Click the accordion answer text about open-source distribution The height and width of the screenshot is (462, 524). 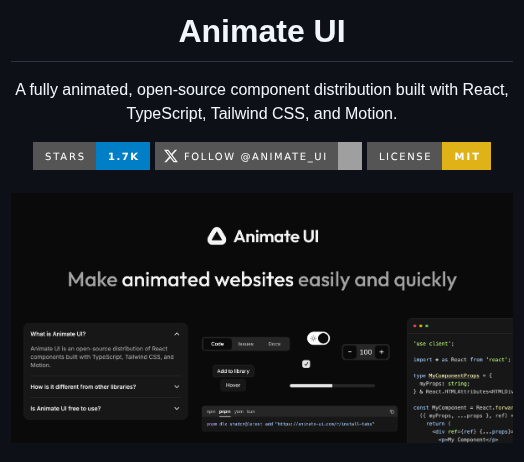(102, 357)
